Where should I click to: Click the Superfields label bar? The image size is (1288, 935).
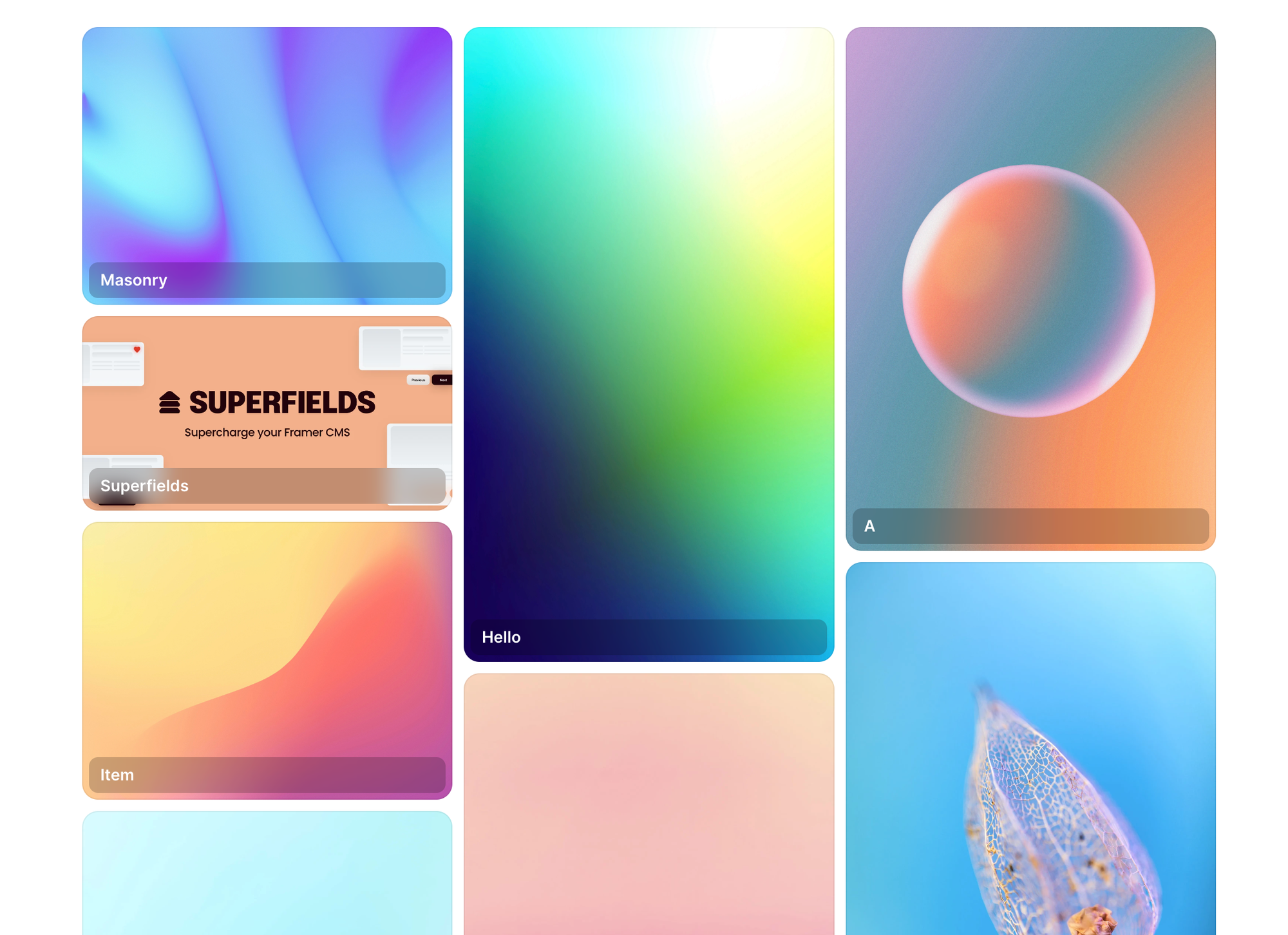click(267, 486)
